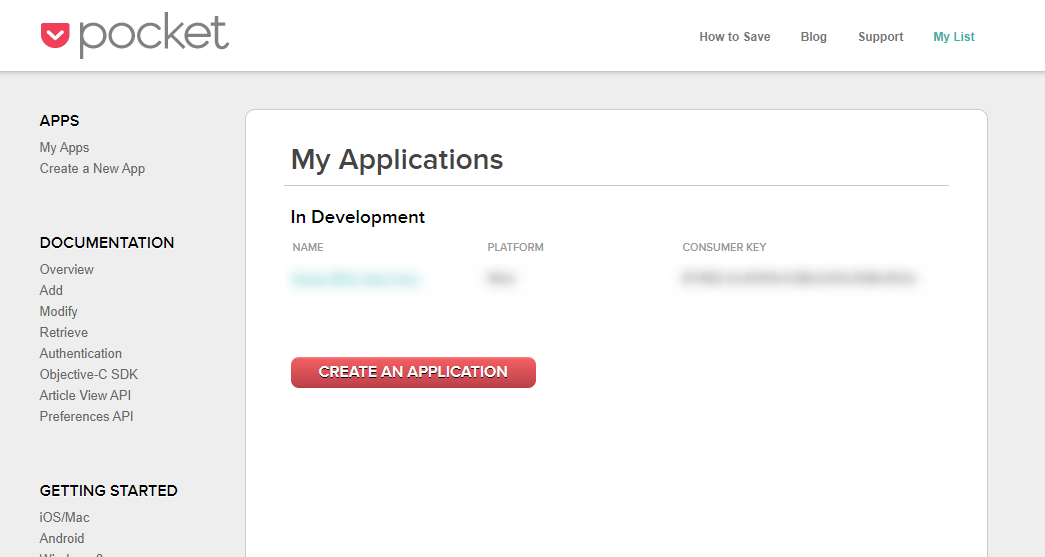
Task: Open the Objective-C SDK page
Action: [x=88, y=375]
